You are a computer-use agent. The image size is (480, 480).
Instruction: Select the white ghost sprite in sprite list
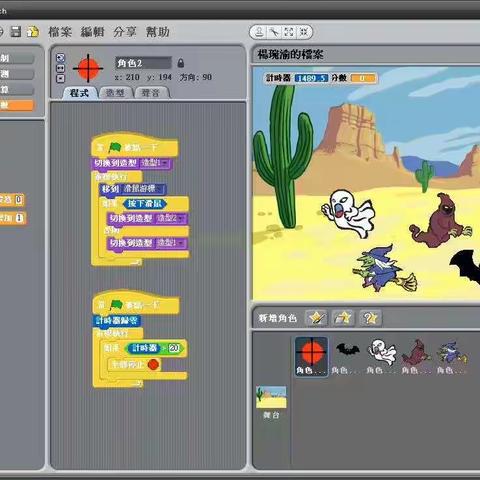click(382, 356)
